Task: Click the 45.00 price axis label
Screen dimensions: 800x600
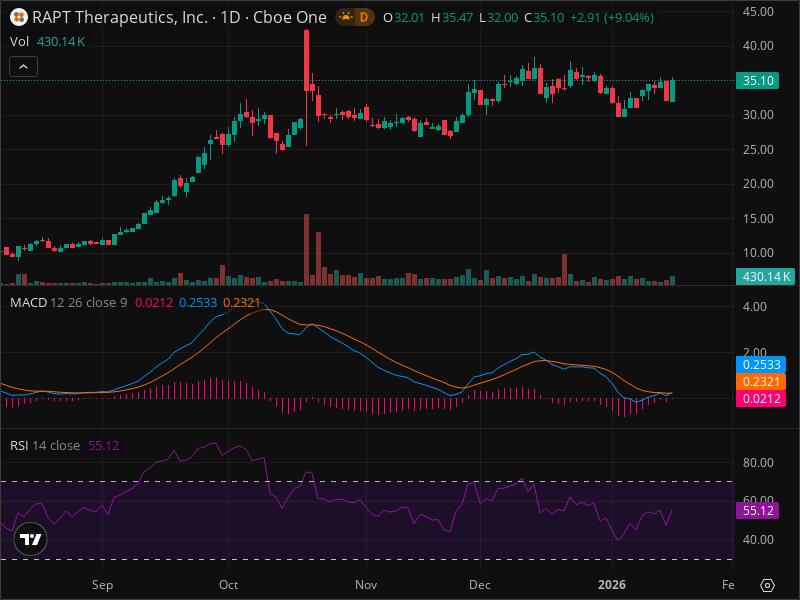Action: click(758, 11)
